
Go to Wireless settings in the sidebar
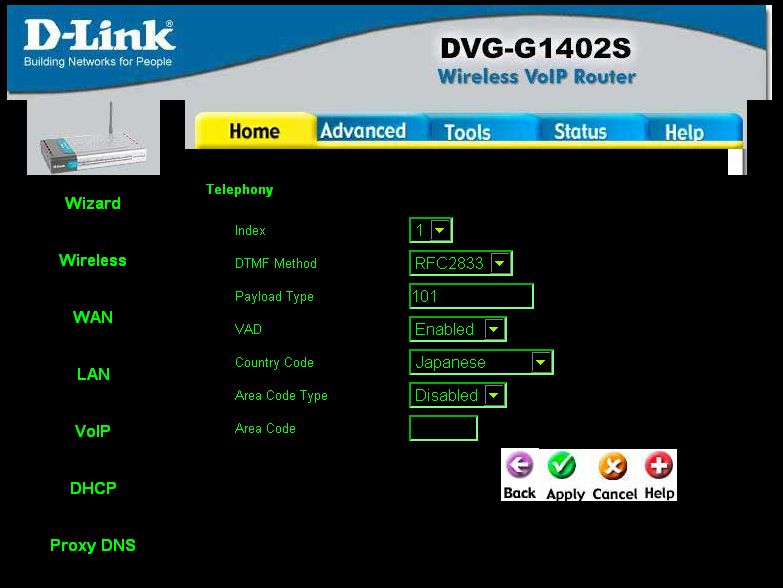tap(93, 260)
